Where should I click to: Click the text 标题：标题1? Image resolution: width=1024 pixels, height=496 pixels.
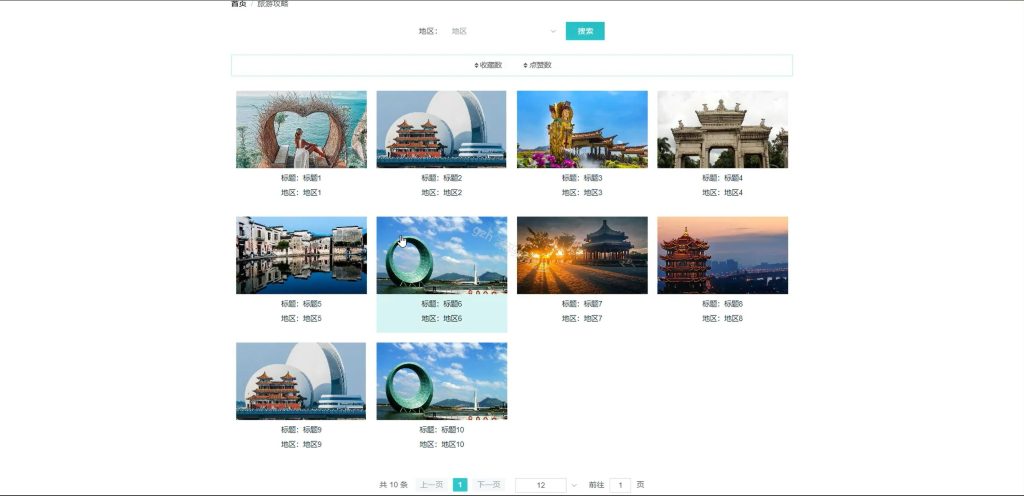(x=301, y=178)
